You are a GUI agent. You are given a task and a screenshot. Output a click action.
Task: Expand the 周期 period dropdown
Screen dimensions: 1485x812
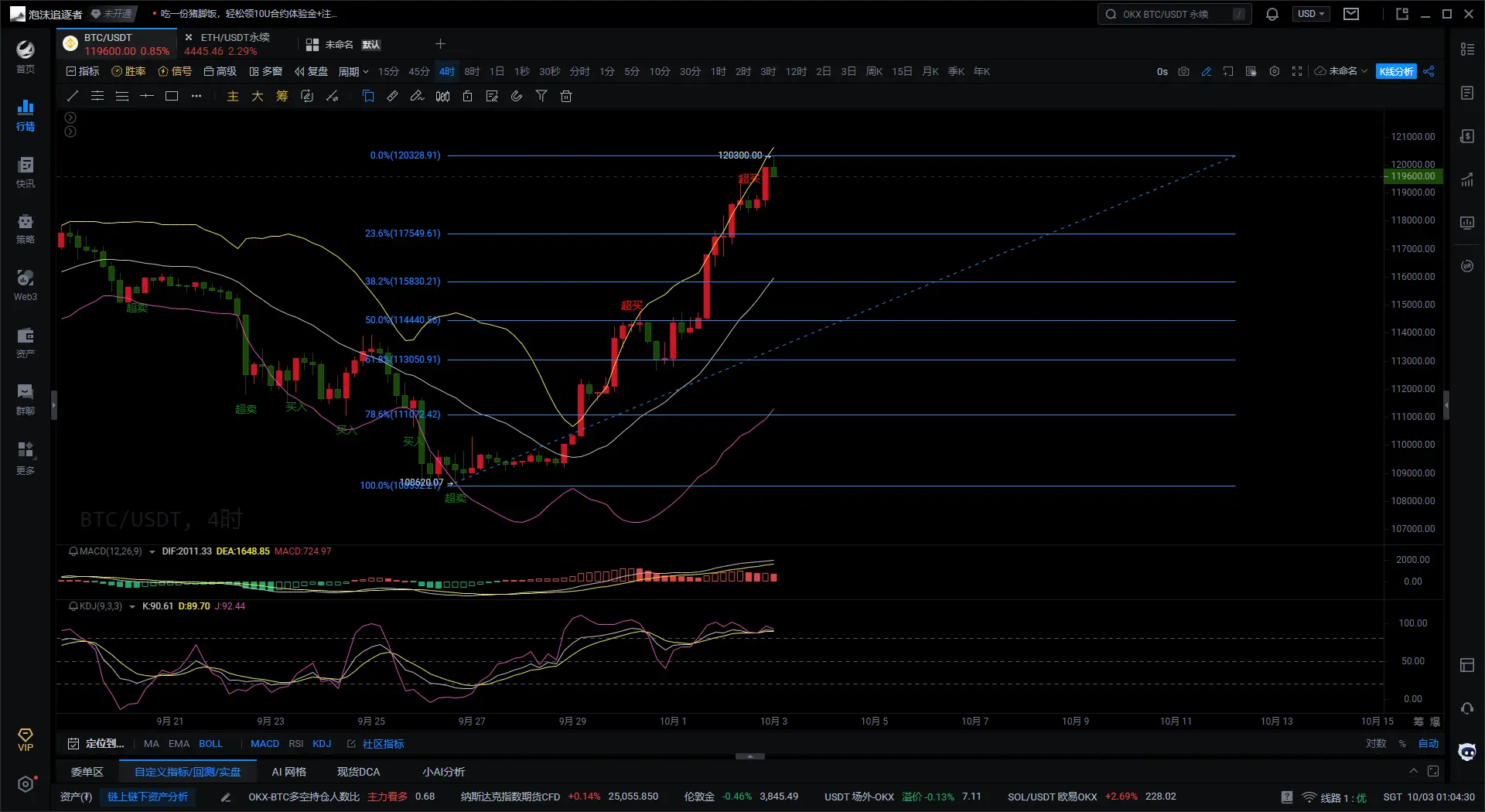point(353,71)
